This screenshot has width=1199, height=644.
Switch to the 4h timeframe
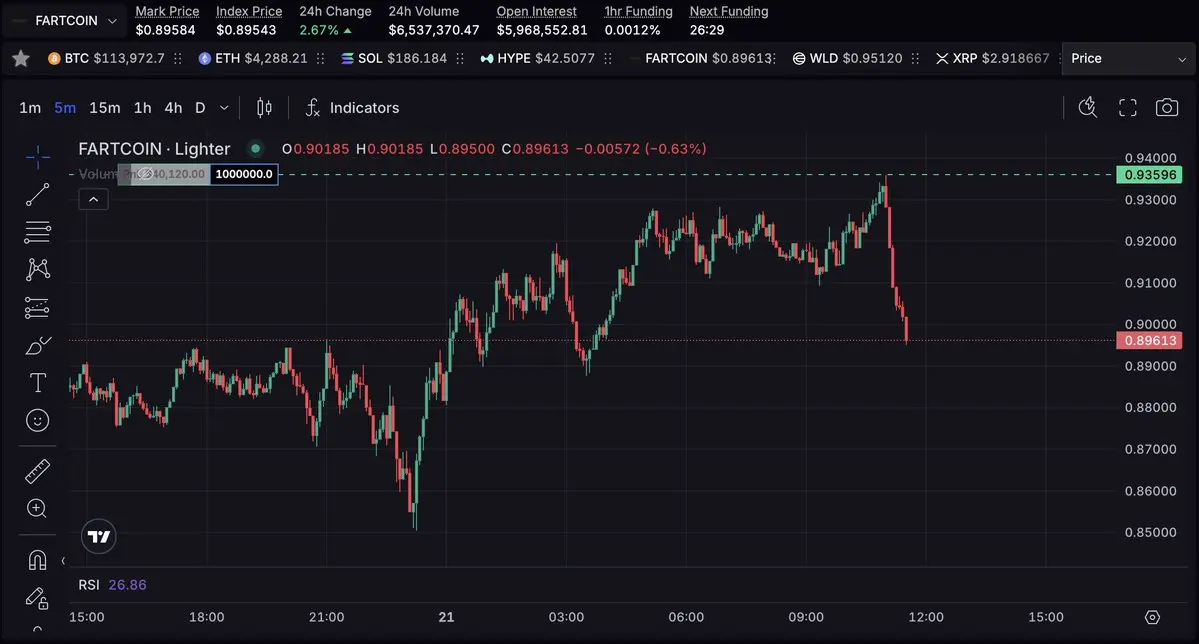174,108
